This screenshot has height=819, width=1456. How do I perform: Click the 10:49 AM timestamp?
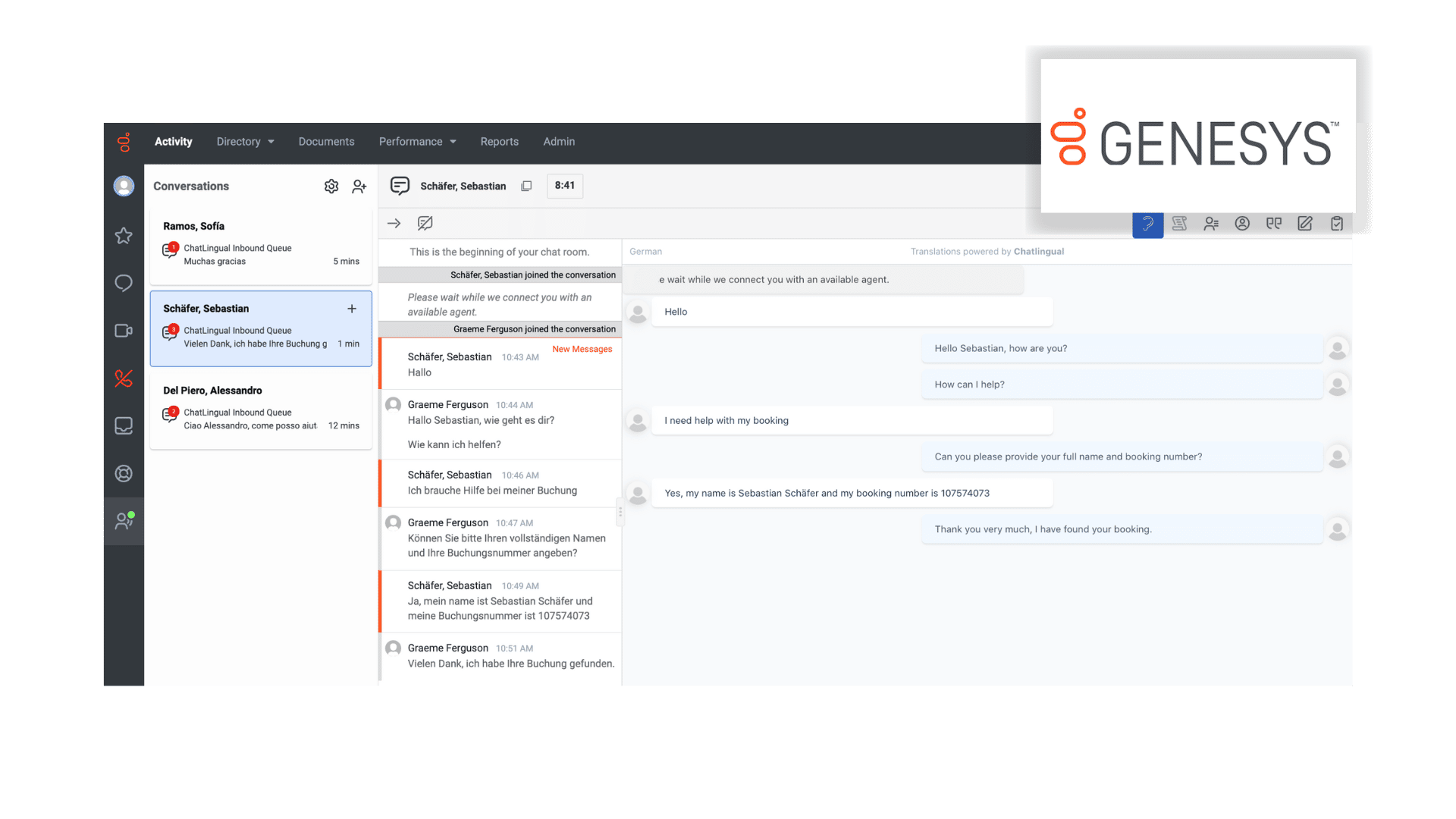point(520,586)
